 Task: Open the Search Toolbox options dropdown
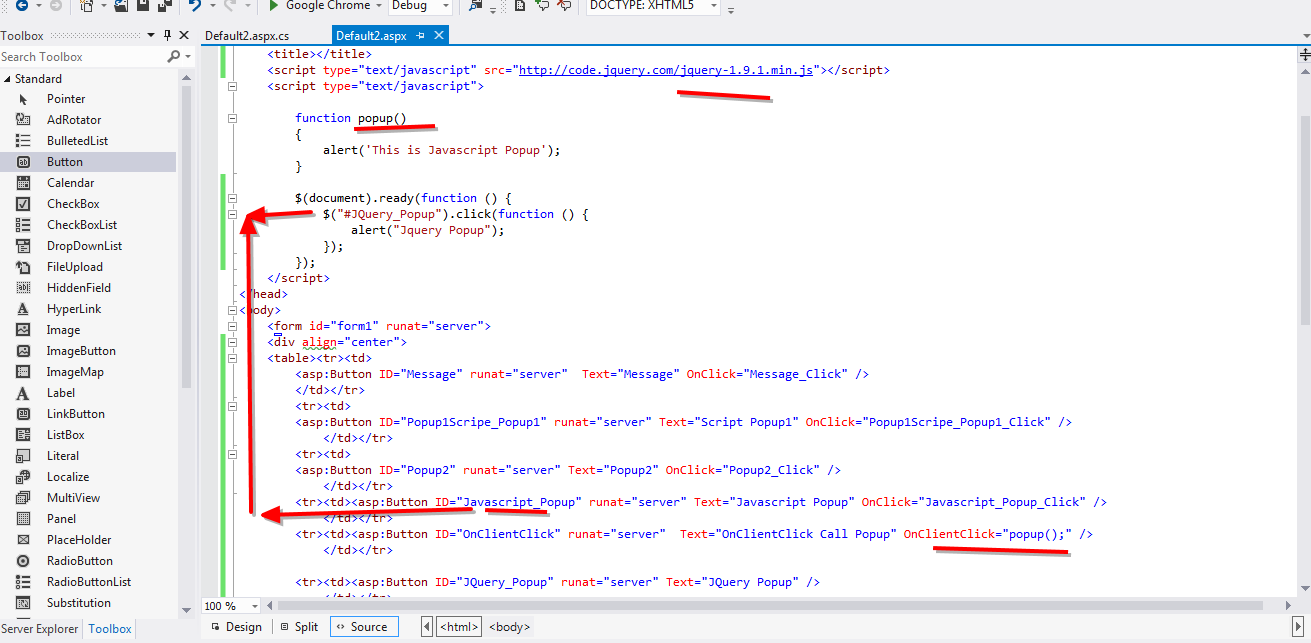186,57
